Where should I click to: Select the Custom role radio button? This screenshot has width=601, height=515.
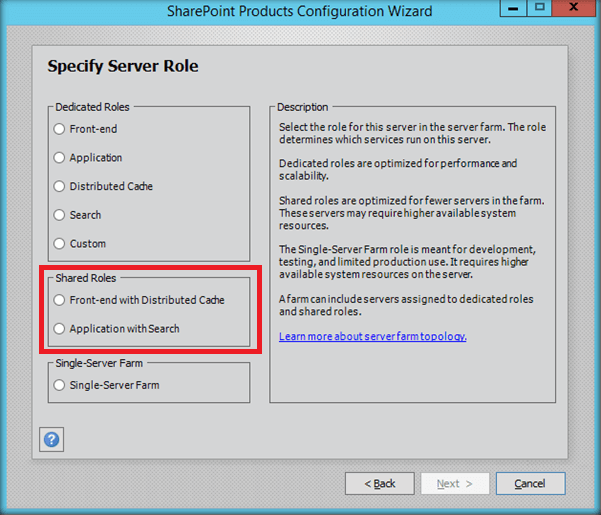pyautogui.click(x=59, y=244)
